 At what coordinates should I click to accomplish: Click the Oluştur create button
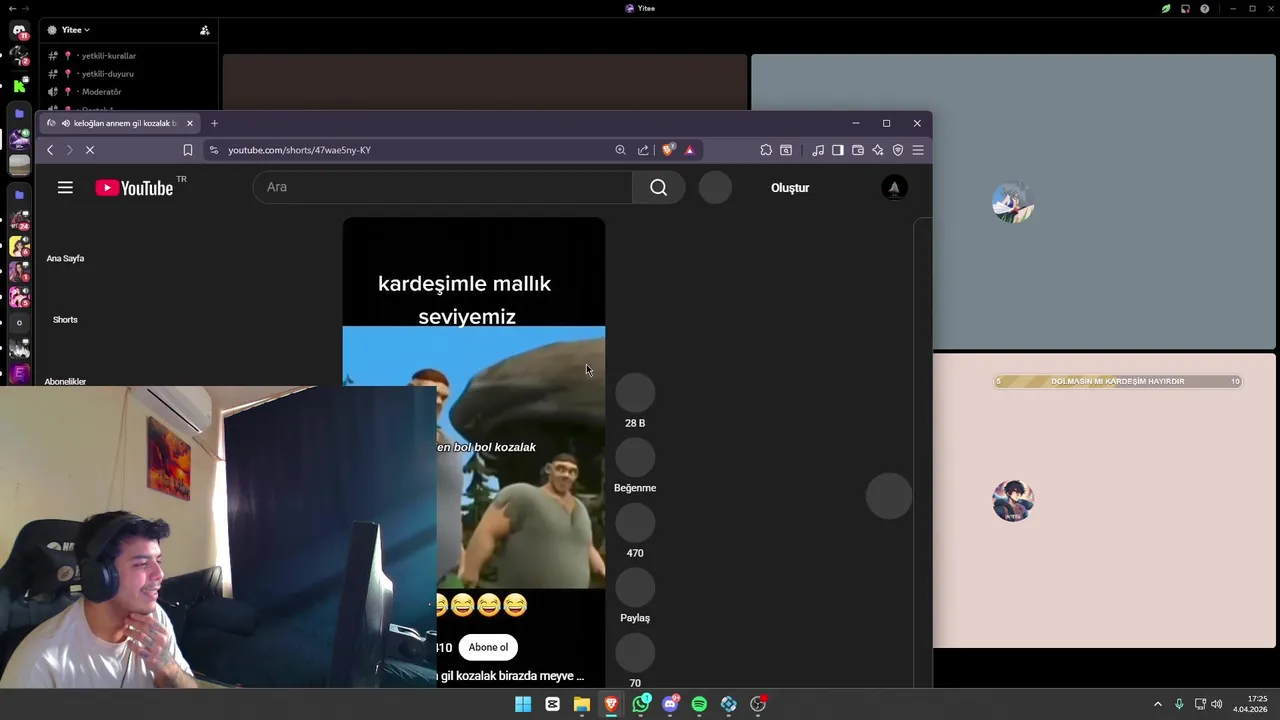tap(790, 188)
